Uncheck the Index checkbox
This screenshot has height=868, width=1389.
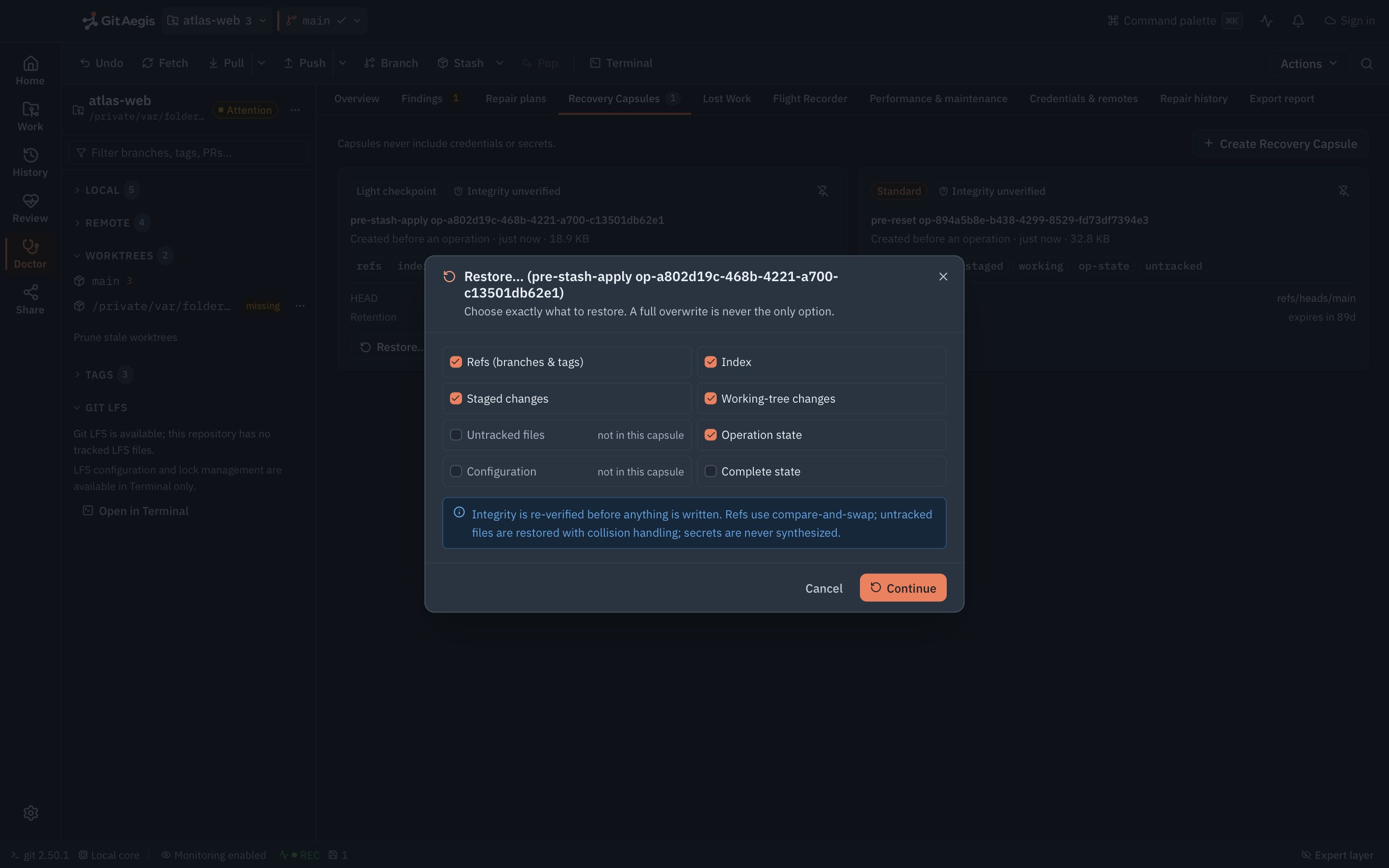[710, 362]
